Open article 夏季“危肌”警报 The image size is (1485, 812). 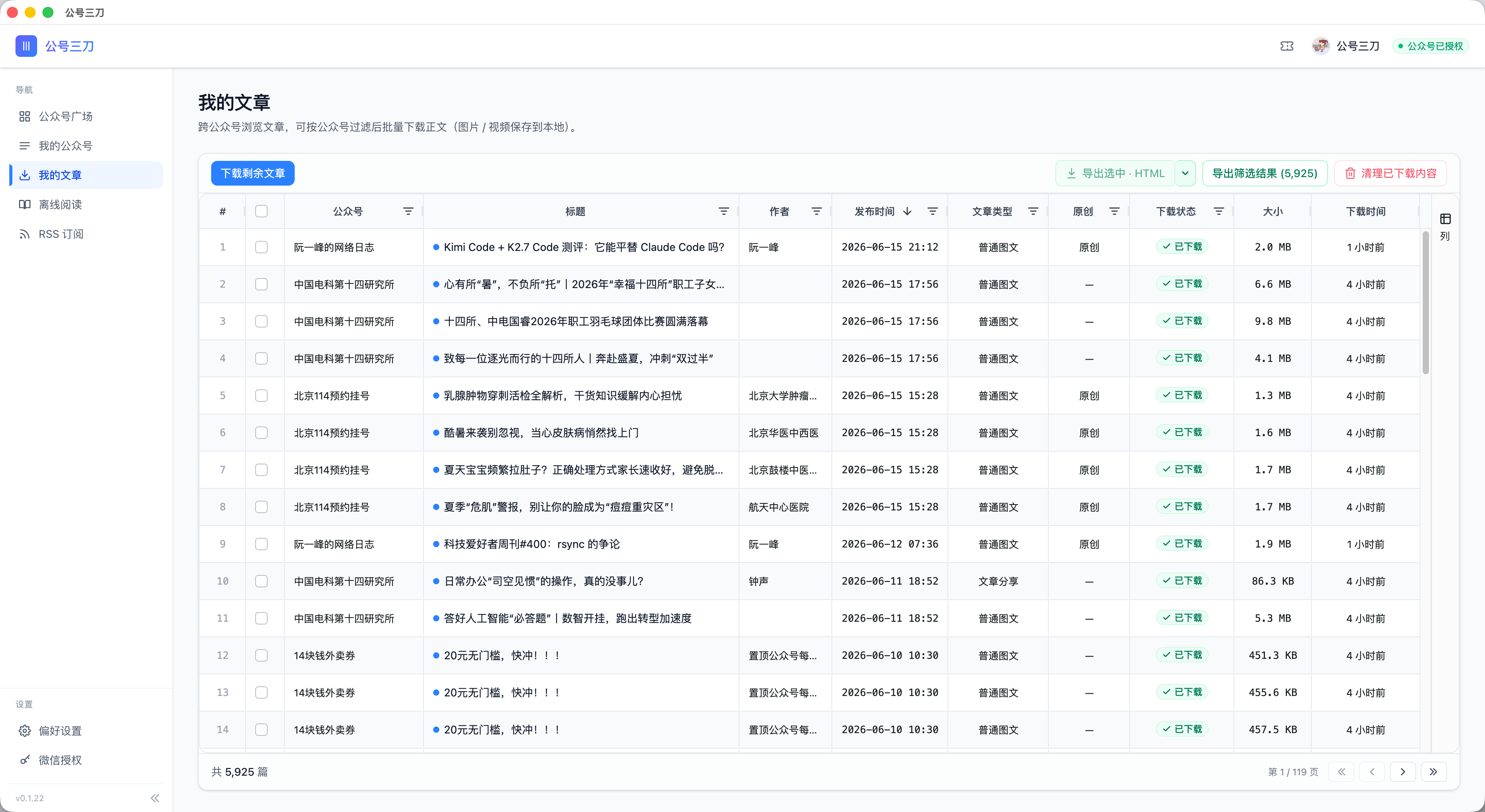pos(559,507)
